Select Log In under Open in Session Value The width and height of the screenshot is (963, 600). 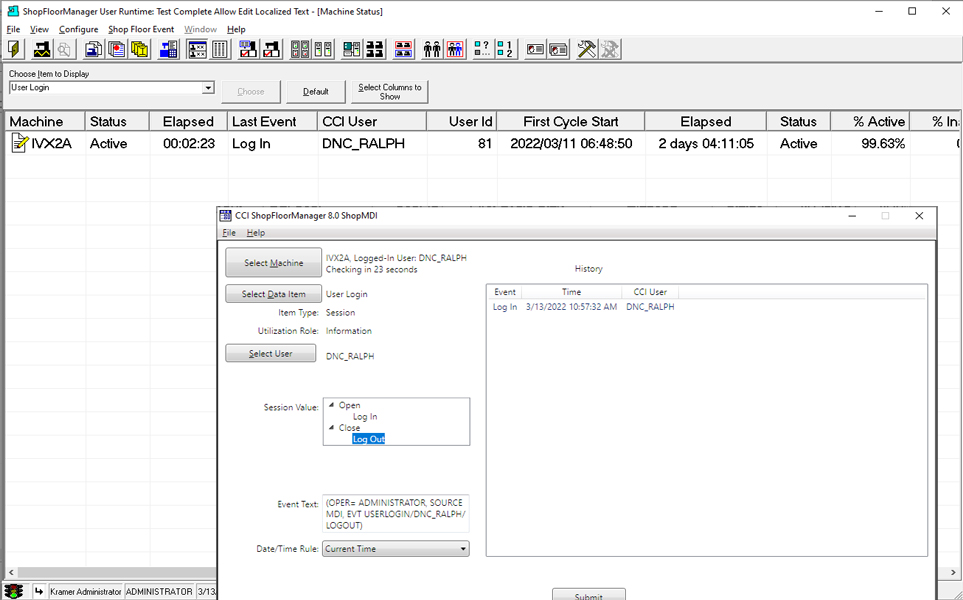(365, 416)
